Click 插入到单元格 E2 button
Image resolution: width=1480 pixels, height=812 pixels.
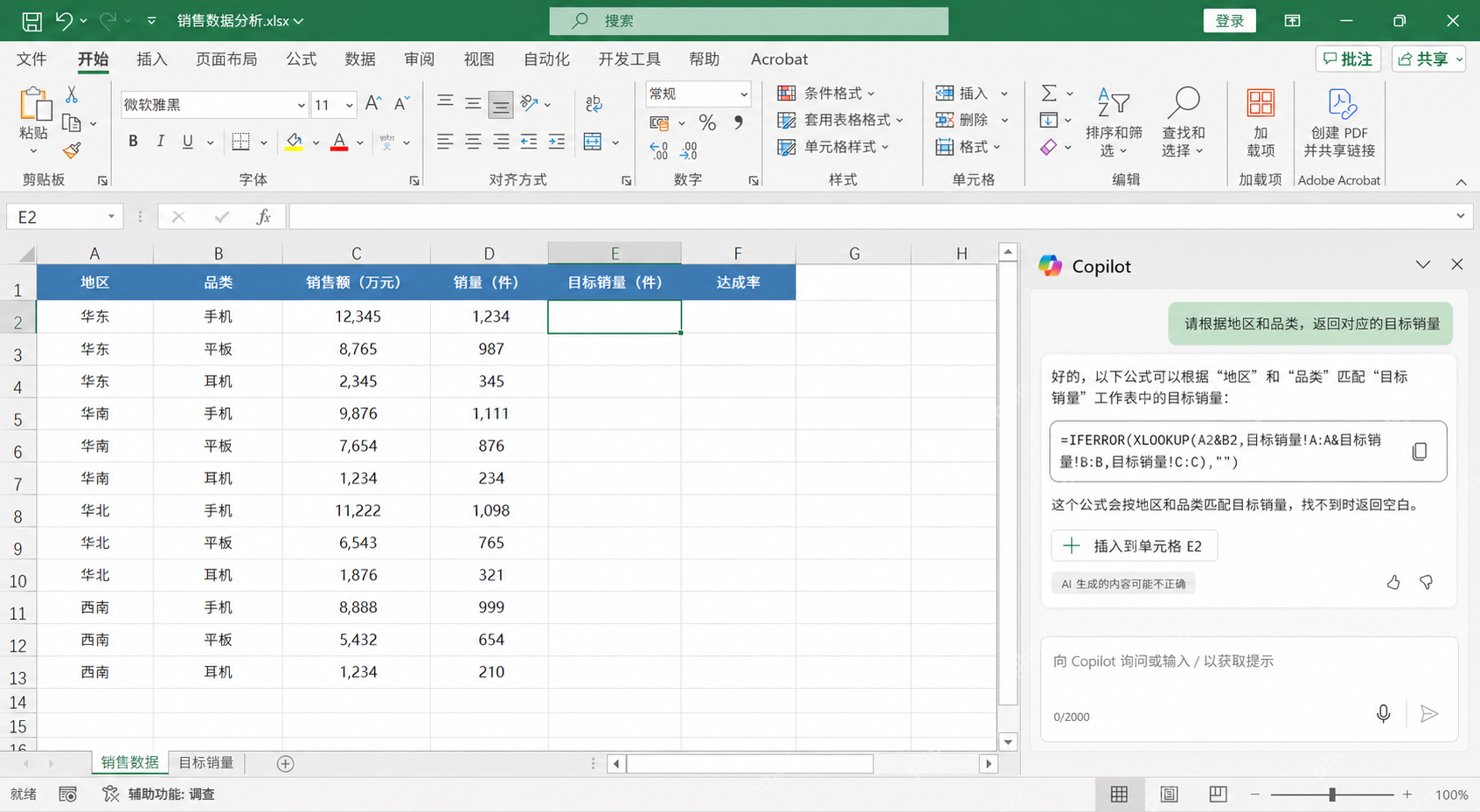point(1134,546)
